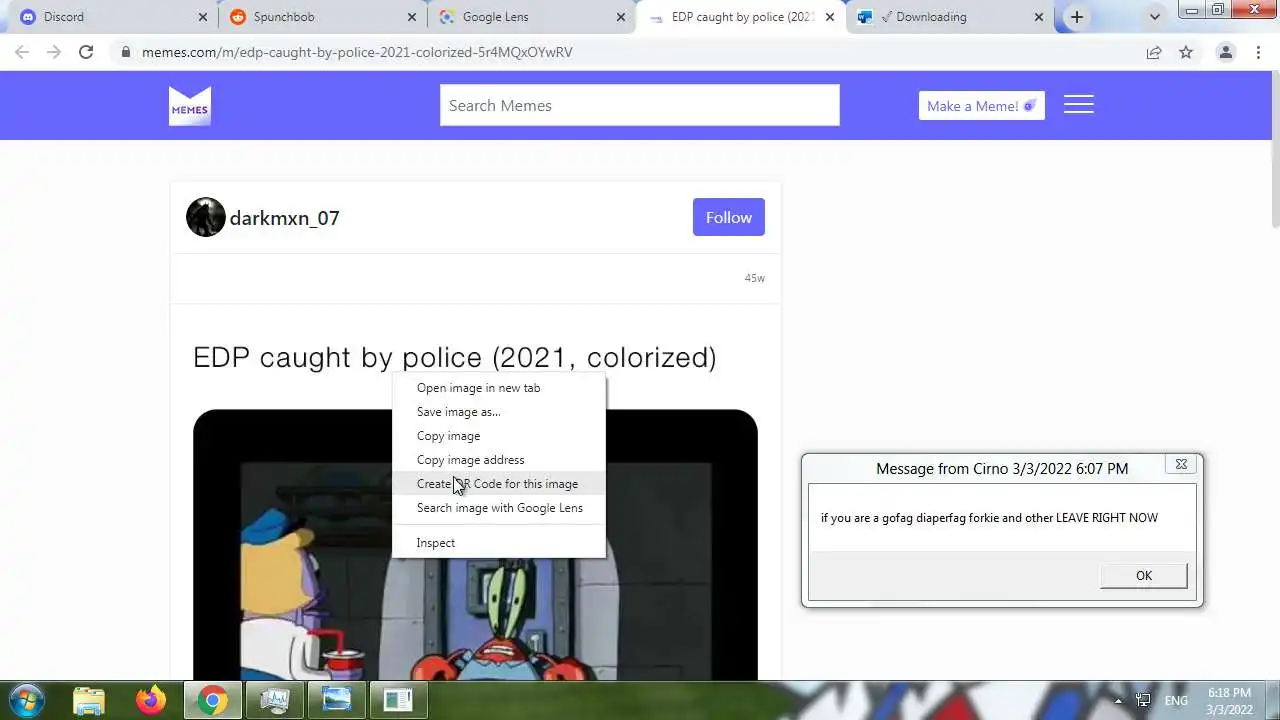The height and width of the screenshot is (720, 1280).
Task: Click Make a Meme! button
Action: [982, 106]
